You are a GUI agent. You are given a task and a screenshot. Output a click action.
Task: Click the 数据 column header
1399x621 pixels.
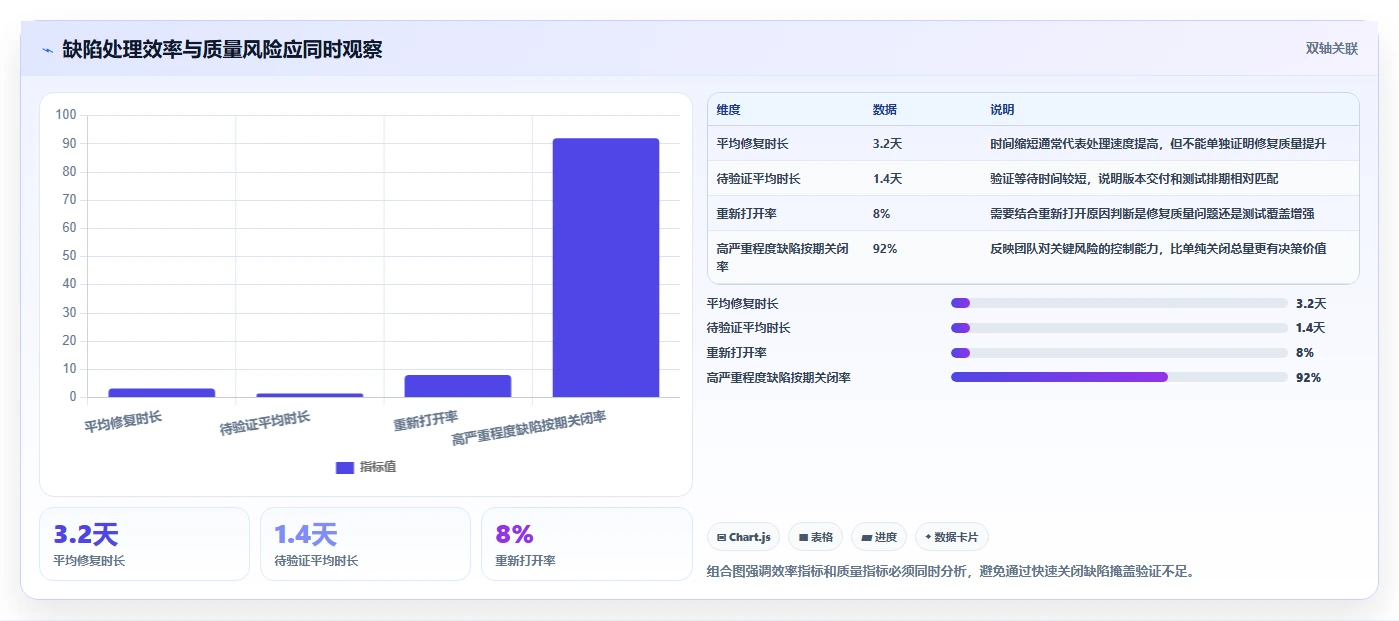885,110
